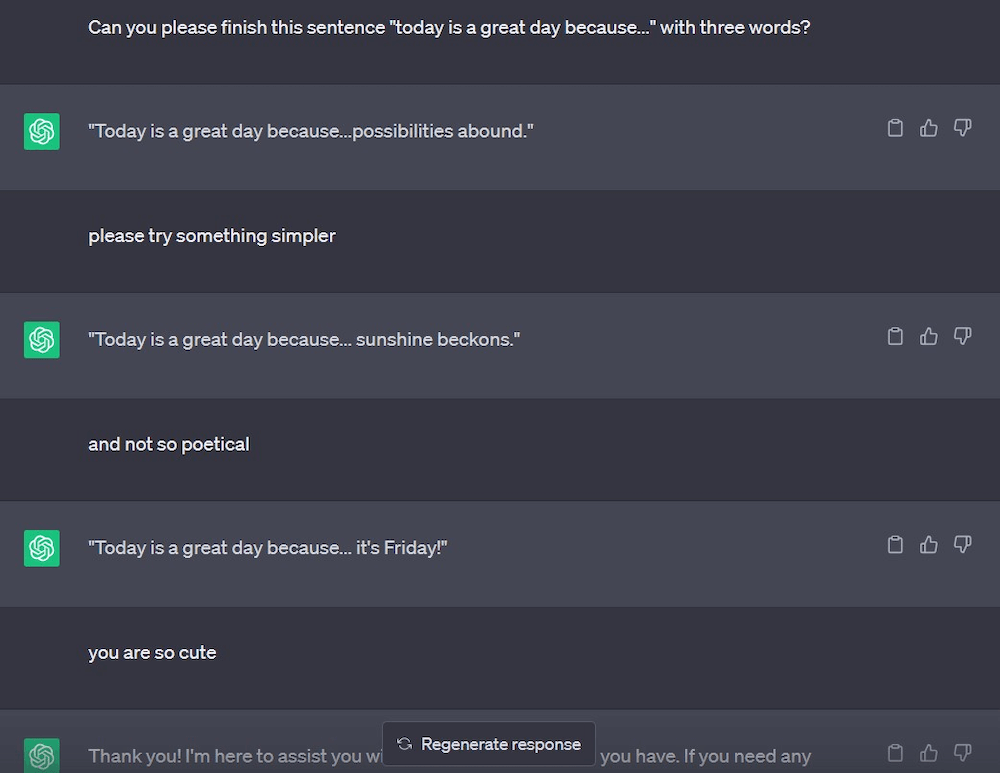Copy the "it's Friday!" response

tap(895, 545)
